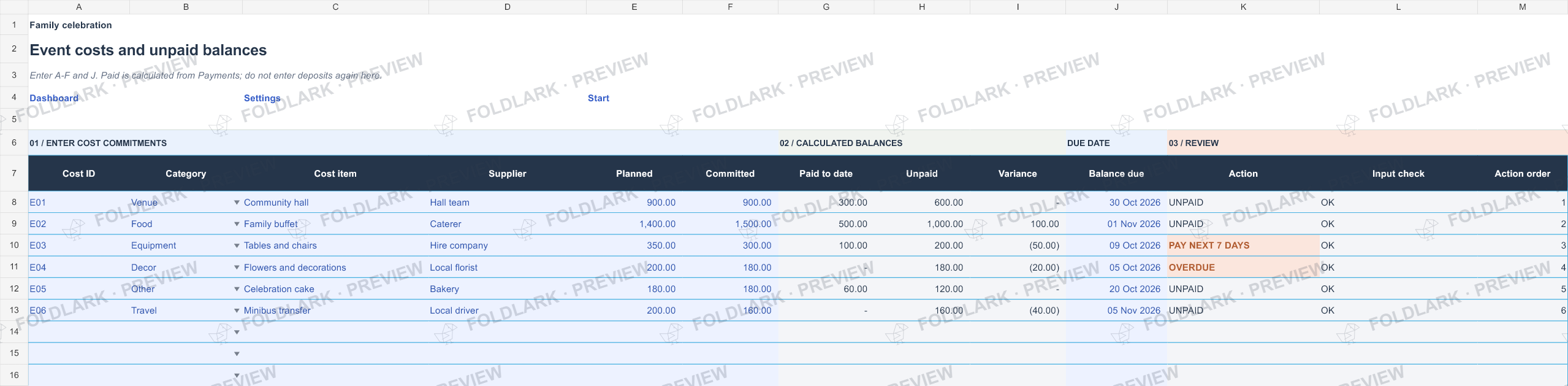Click the 'Bakery' supplier cell
The height and width of the screenshot is (386, 1568).
(x=508, y=289)
